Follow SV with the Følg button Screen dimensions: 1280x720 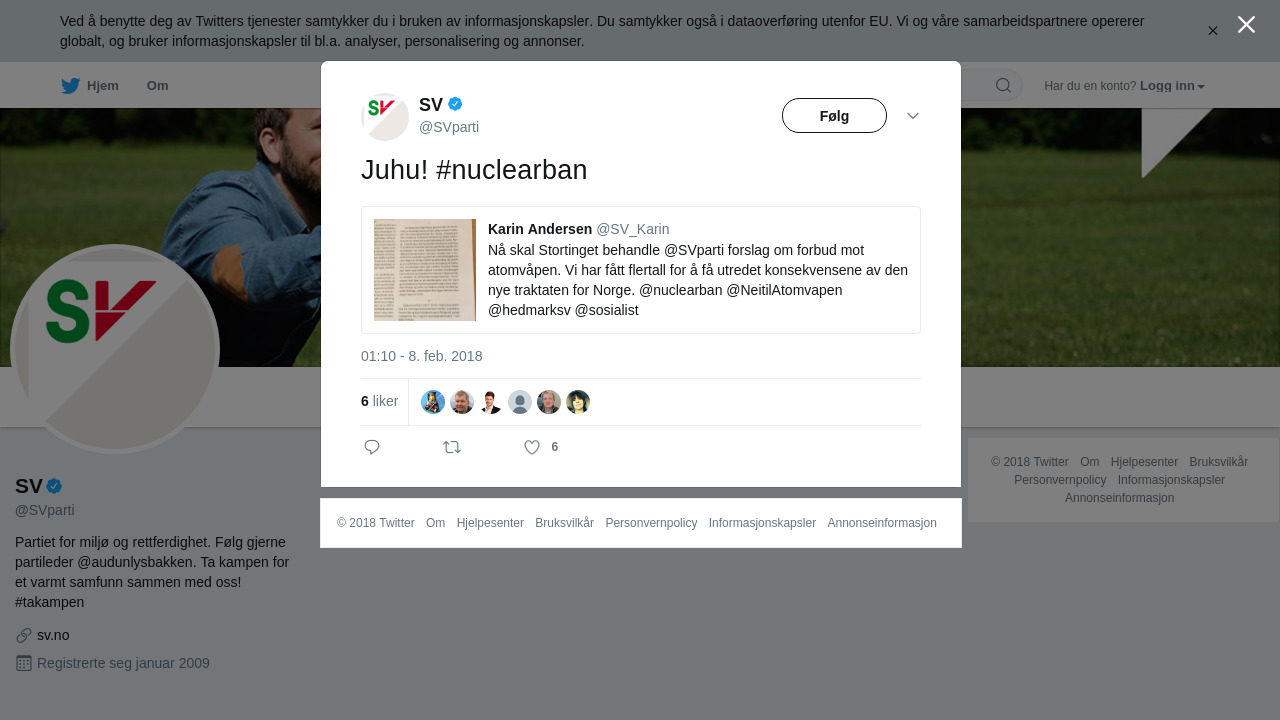click(x=834, y=116)
